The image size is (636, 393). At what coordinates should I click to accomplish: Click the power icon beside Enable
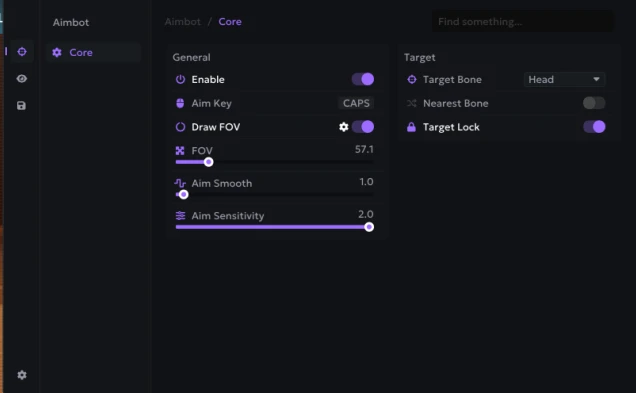tap(180, 79)
